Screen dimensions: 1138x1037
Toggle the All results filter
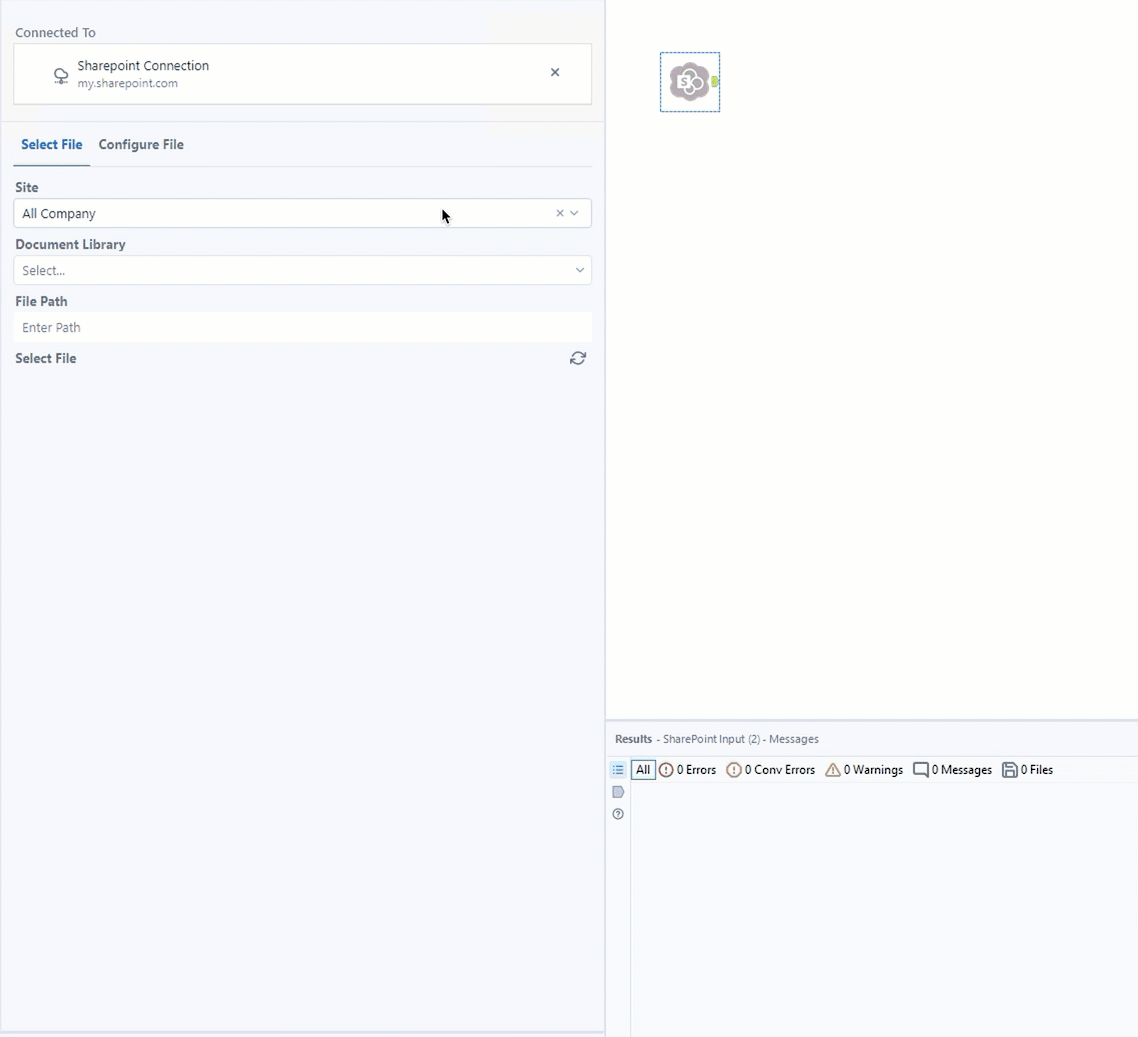coord(643,769)
